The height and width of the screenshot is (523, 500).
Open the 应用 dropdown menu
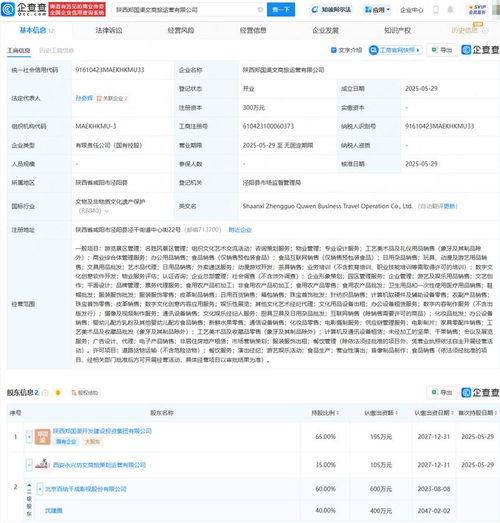(377, 10)
